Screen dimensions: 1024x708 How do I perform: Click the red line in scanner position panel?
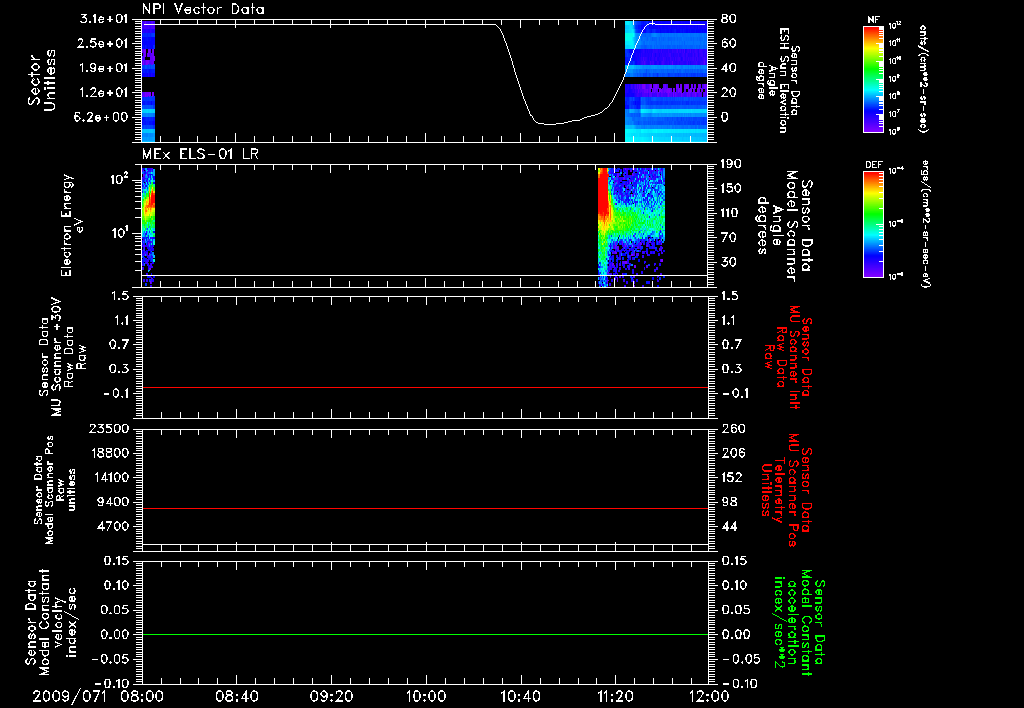tap(425, 508)
